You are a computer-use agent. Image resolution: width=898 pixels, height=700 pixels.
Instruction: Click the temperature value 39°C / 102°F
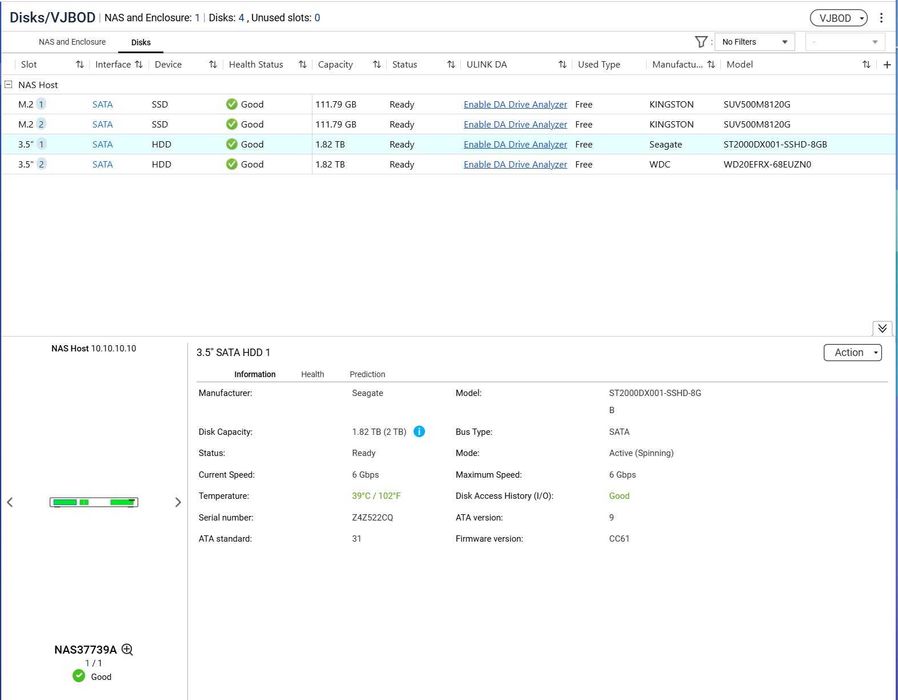tap(376, 496)
